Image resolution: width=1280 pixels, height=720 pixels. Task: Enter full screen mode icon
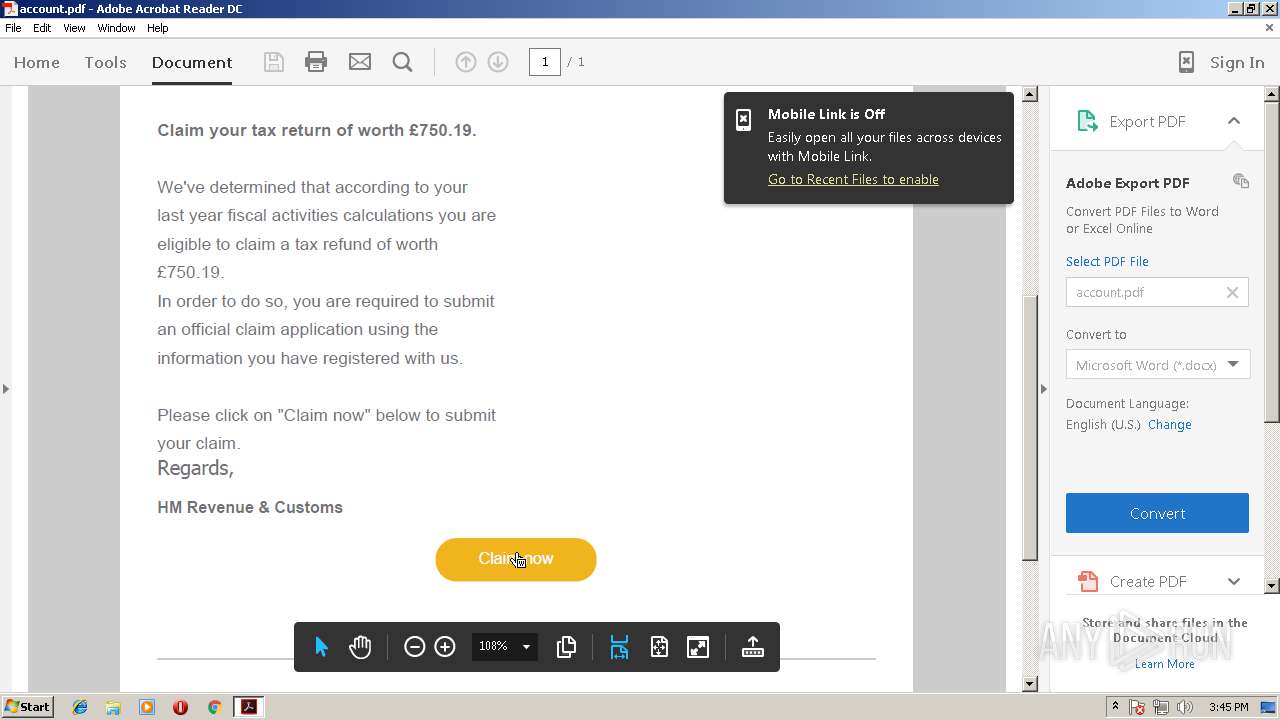click(698, 647)
